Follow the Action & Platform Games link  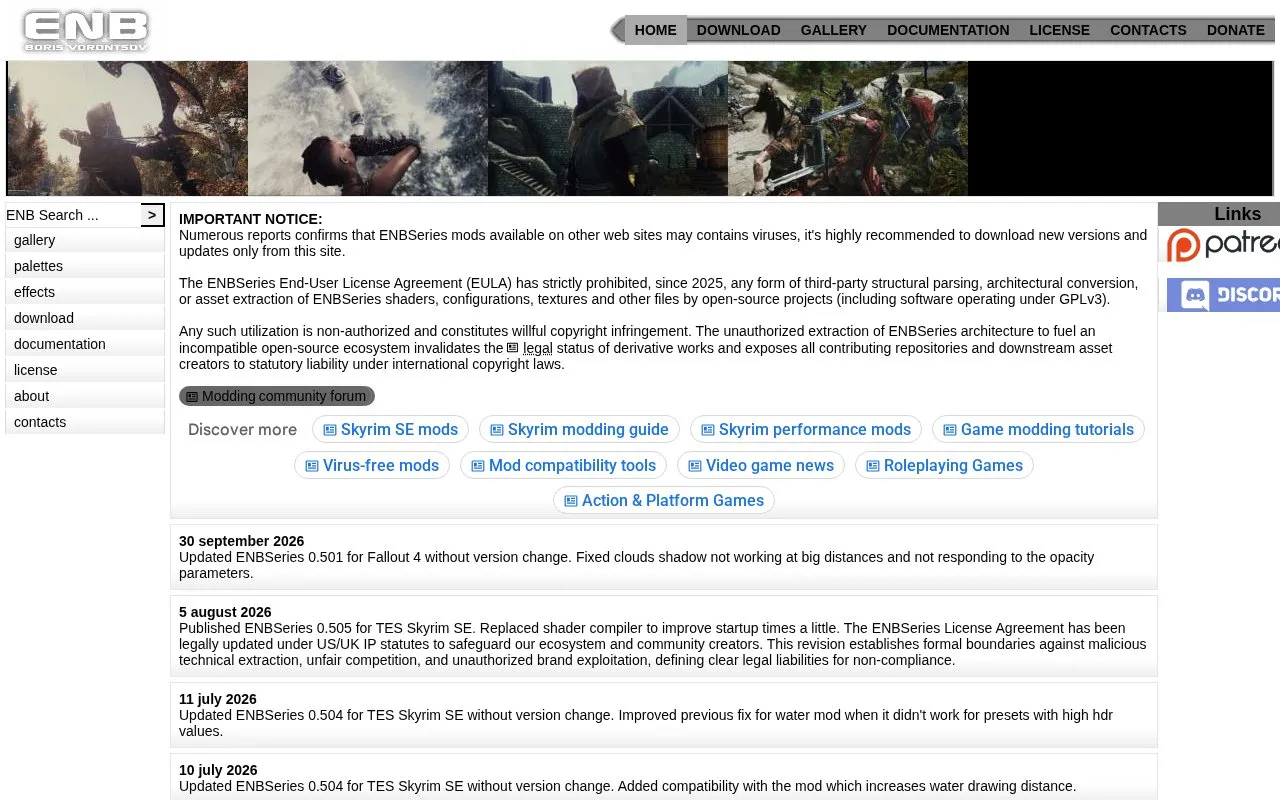[x=664, y=500]
